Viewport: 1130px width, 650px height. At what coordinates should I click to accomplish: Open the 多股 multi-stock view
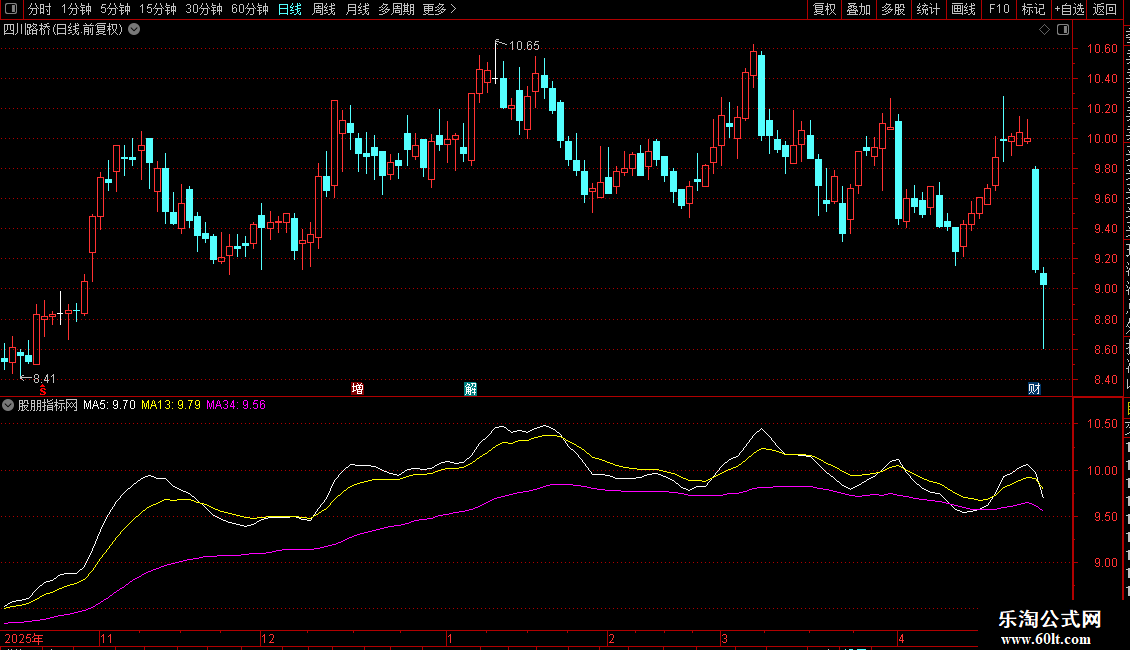pos(893,9)
